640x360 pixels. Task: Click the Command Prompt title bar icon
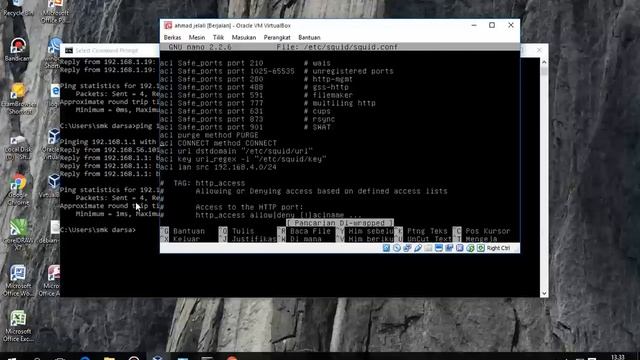pos(69,51)
